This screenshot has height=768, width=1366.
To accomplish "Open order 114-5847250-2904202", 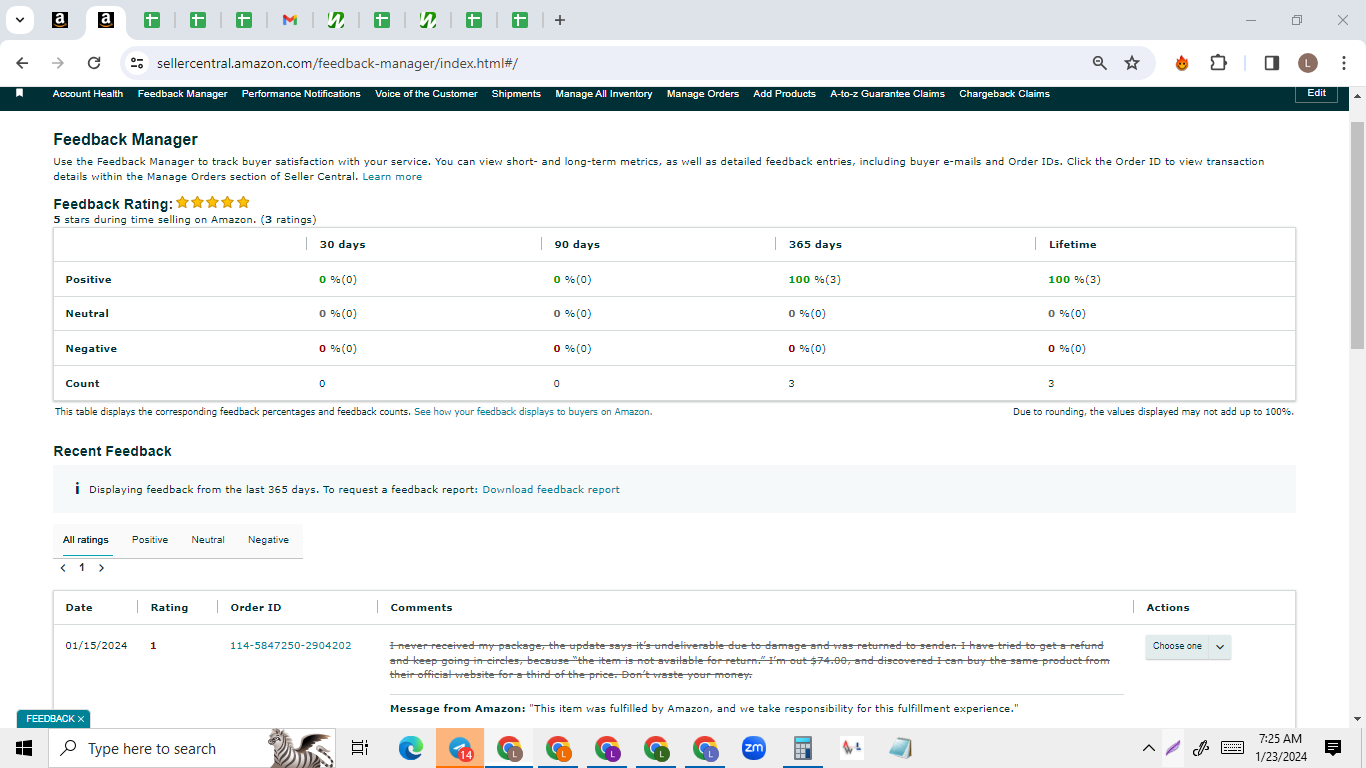I will [291, 646].
